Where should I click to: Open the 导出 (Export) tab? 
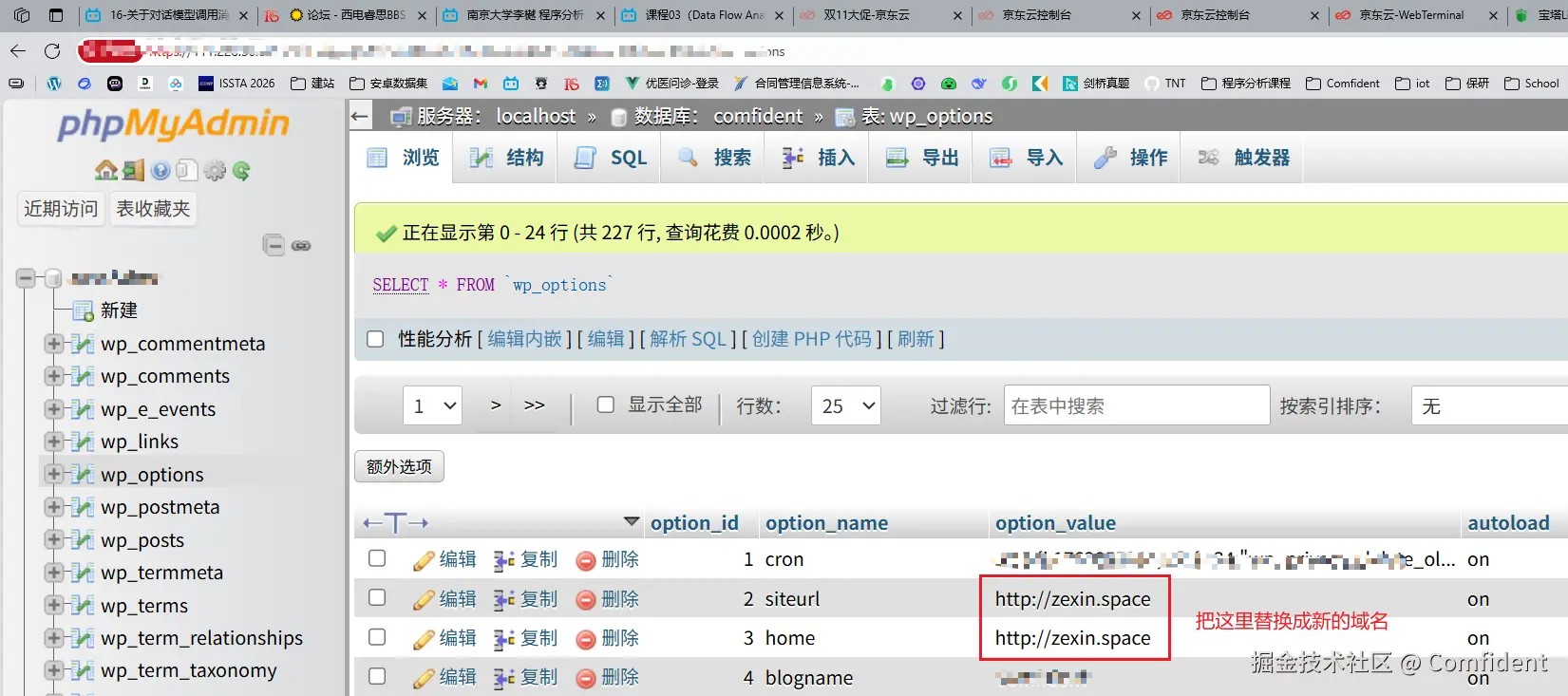click(922, 158)
